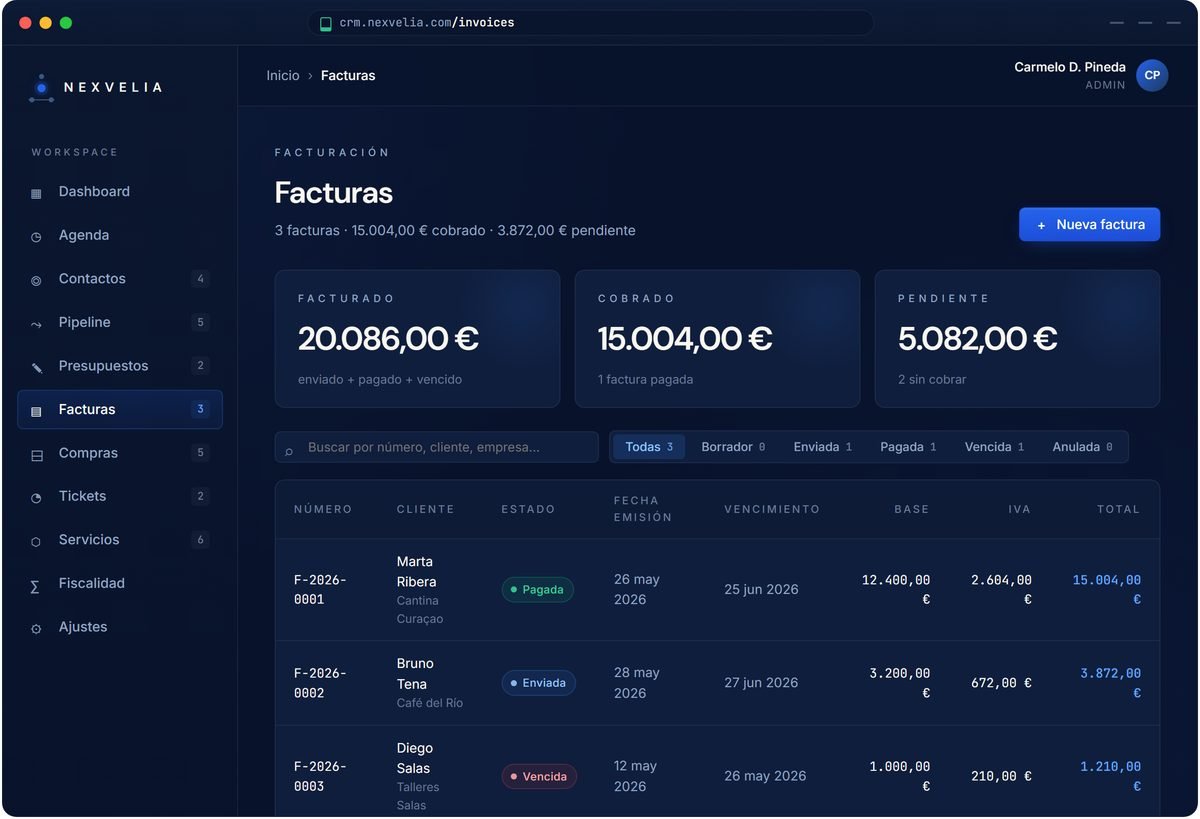The height and width of the screenshot is (819, 1200).
Task: Click the Tickets sidebar icon
Action: pyautogui.click(x=36, y=497)
